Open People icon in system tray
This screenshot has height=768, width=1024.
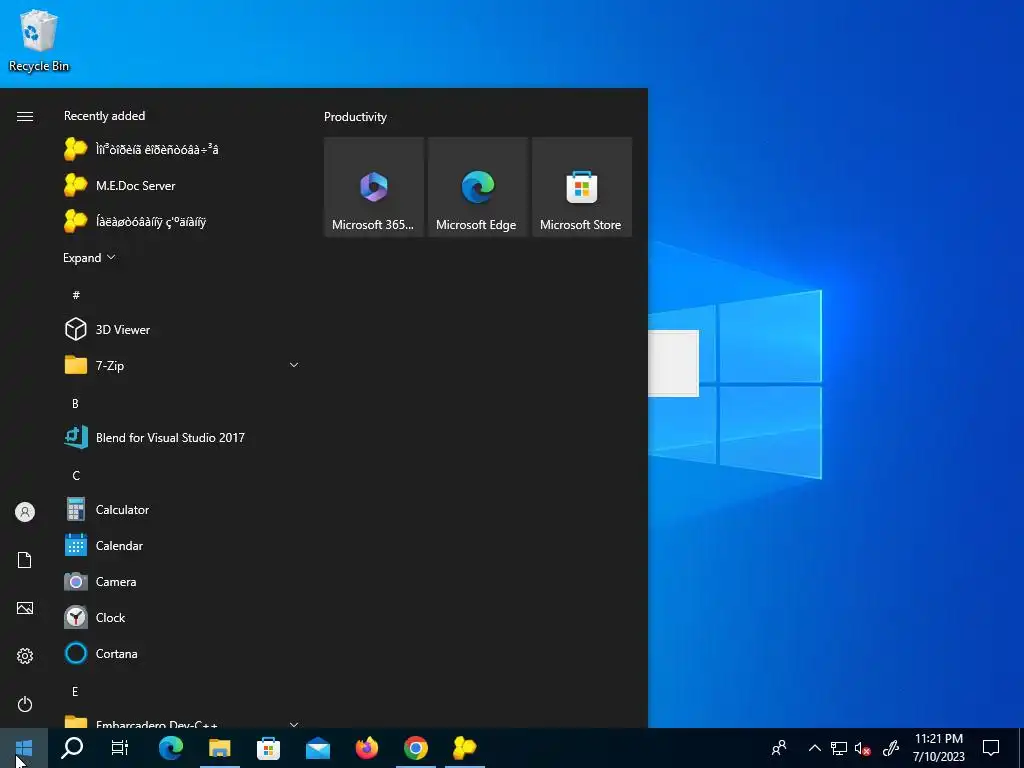click(779, 748)
